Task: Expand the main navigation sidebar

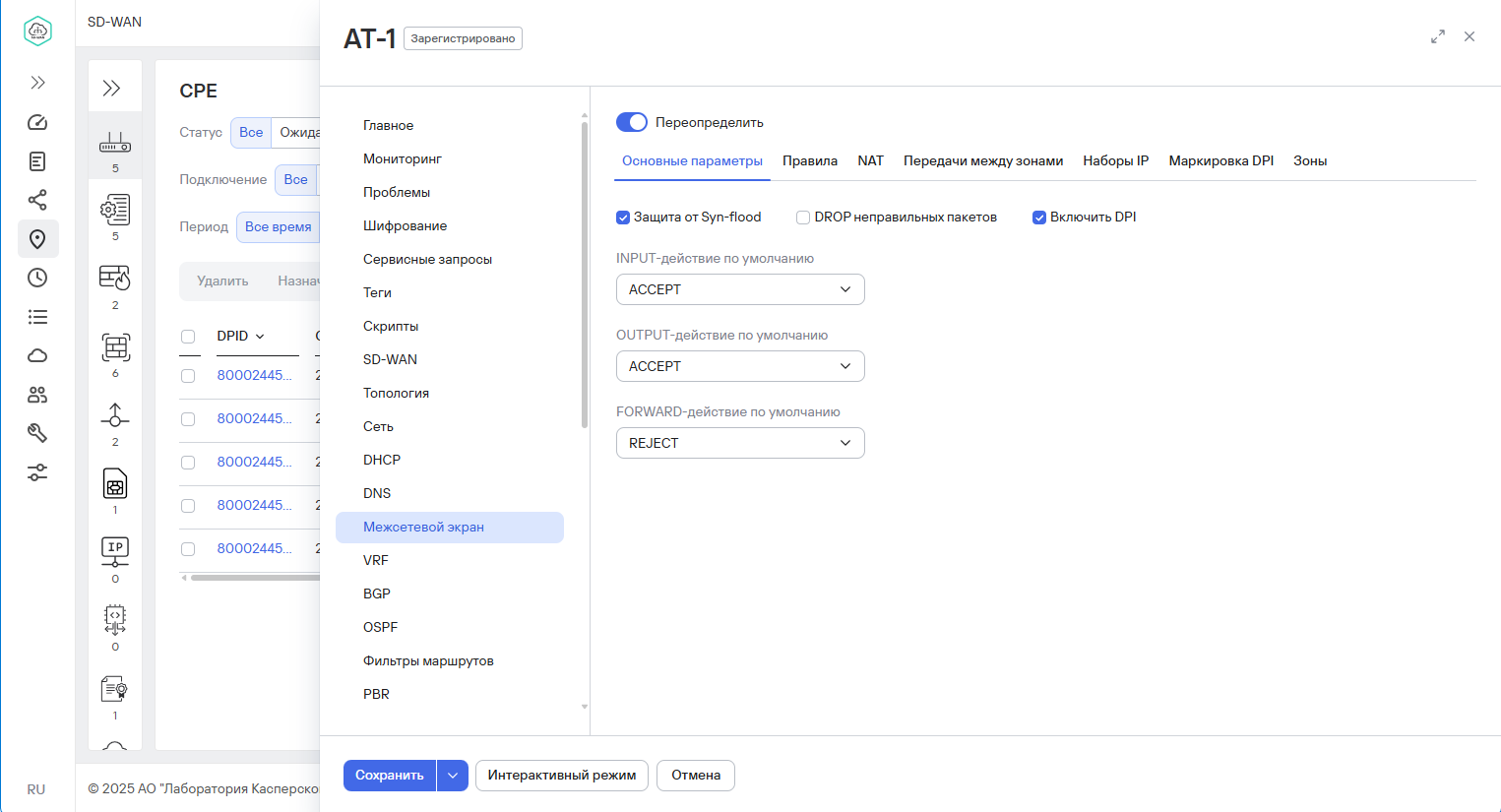Action: (37, 83)
